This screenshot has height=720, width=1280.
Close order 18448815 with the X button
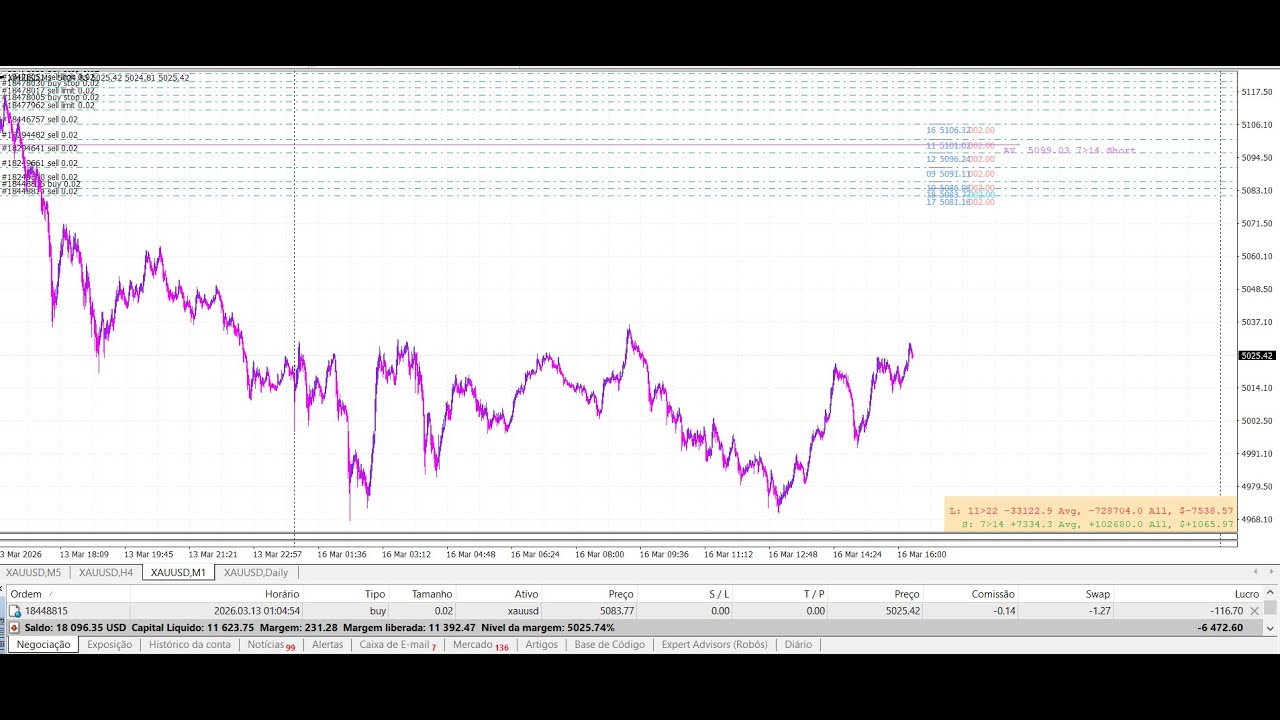pyautogui.click(x=1254, y=611)
